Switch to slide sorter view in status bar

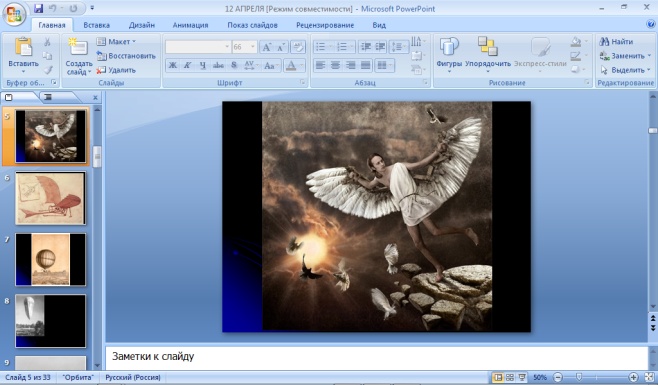pyautogui.click(x=509, y=377)
